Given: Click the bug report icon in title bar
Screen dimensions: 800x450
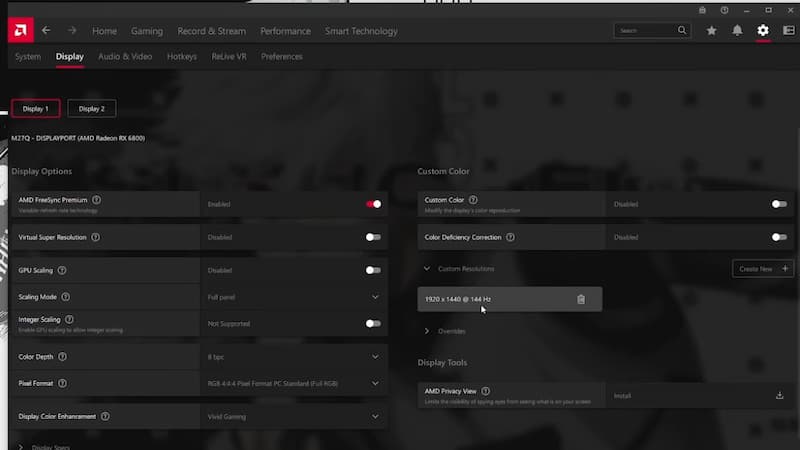Looking at the screenshot, I should 703,10.
